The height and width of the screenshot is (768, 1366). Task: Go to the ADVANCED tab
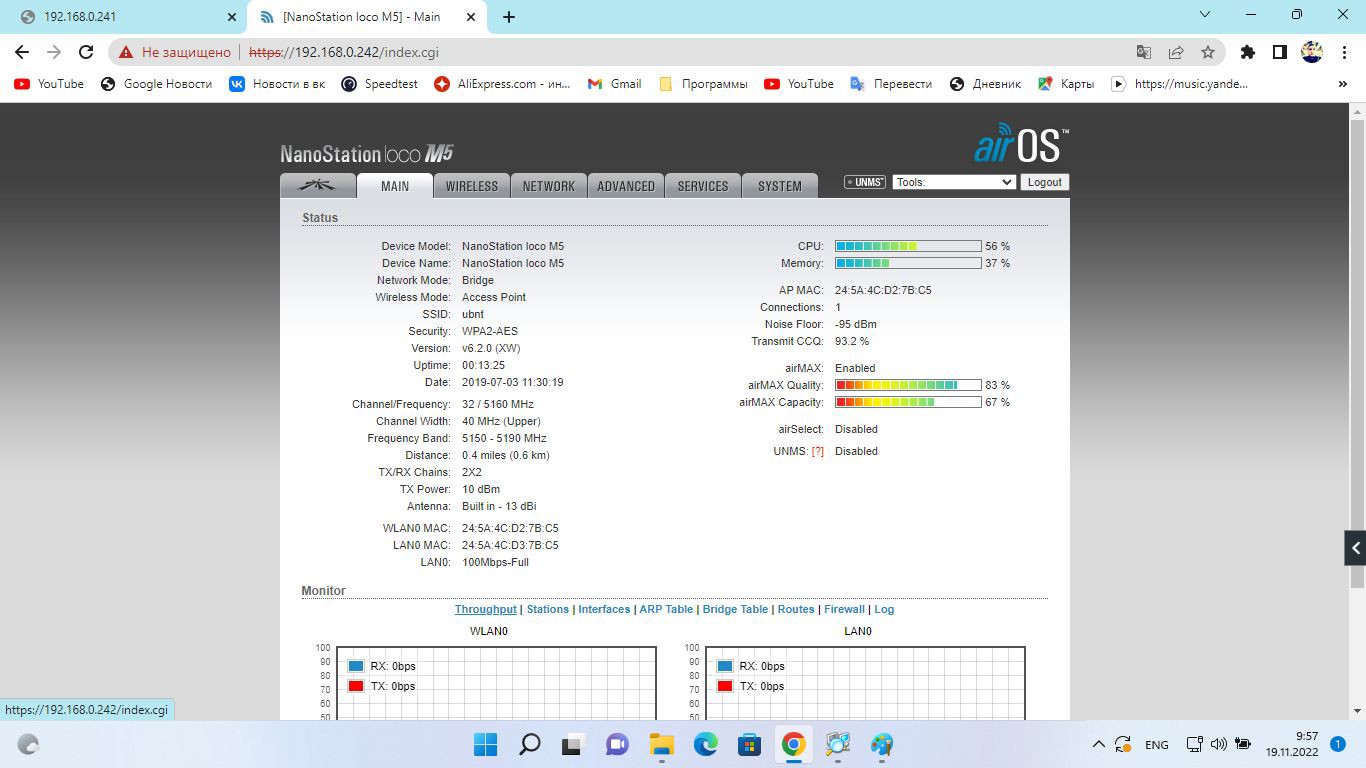pos(626,186)
